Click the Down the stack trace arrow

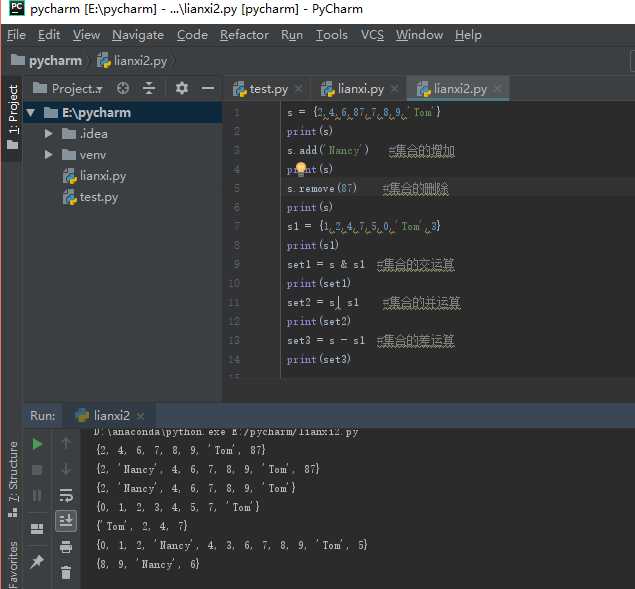(66, 469)
